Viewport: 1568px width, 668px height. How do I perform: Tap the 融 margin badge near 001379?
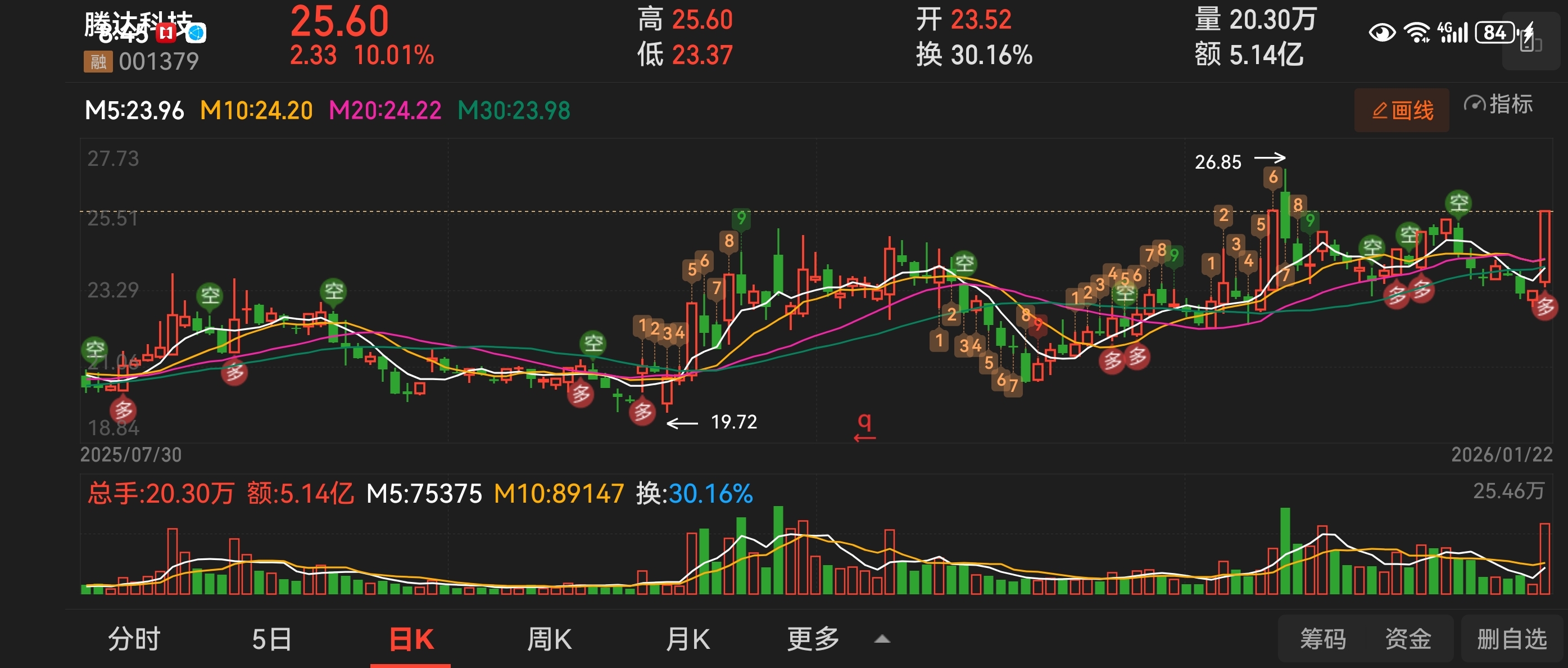[x=97, y=61]
